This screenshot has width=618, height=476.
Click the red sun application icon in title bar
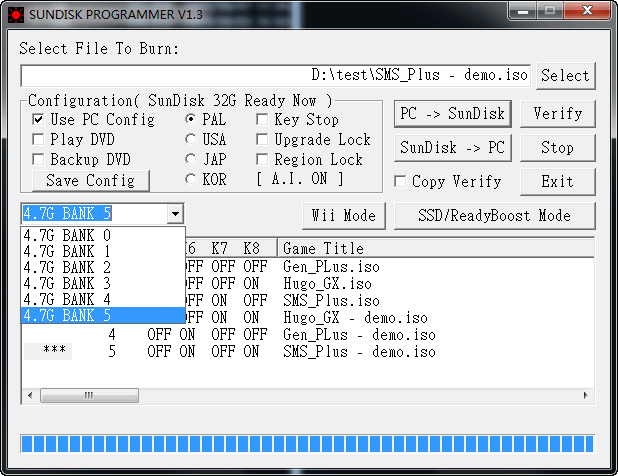[x=16, y=15]
